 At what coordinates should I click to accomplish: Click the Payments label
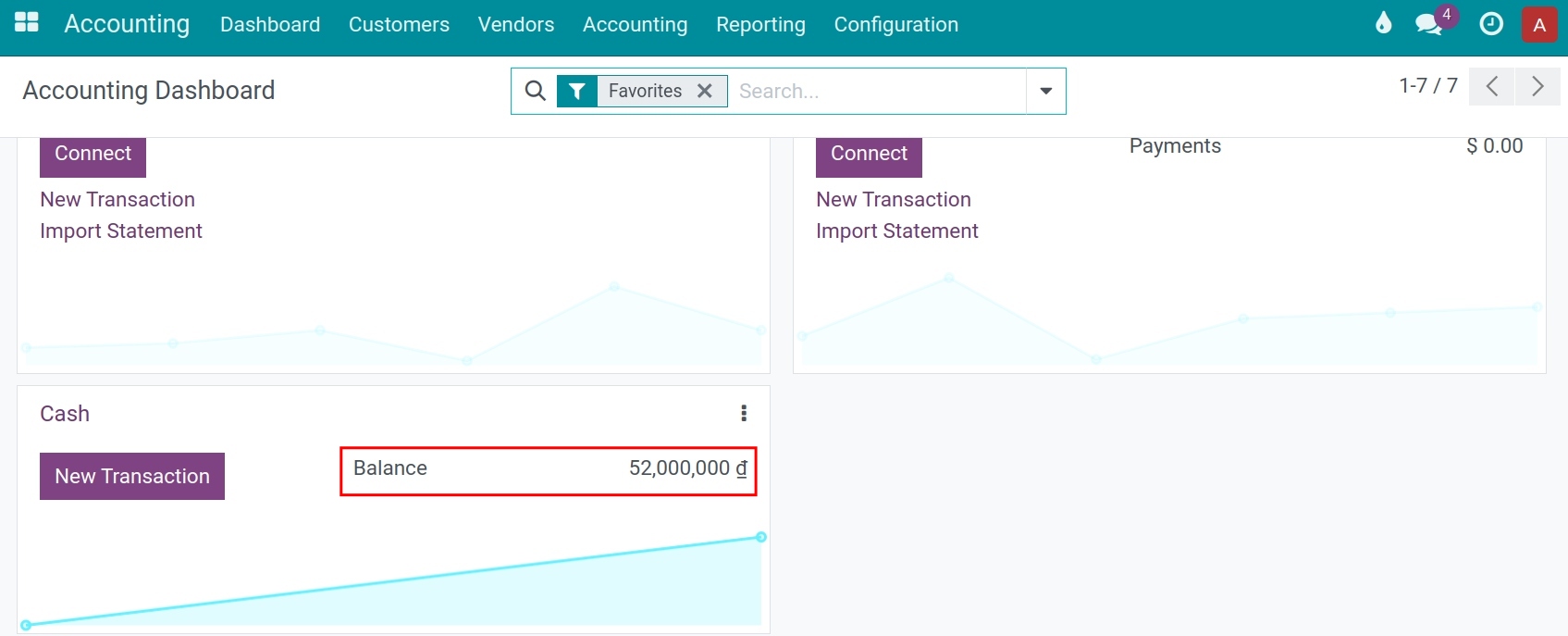tap(1175, 146)
